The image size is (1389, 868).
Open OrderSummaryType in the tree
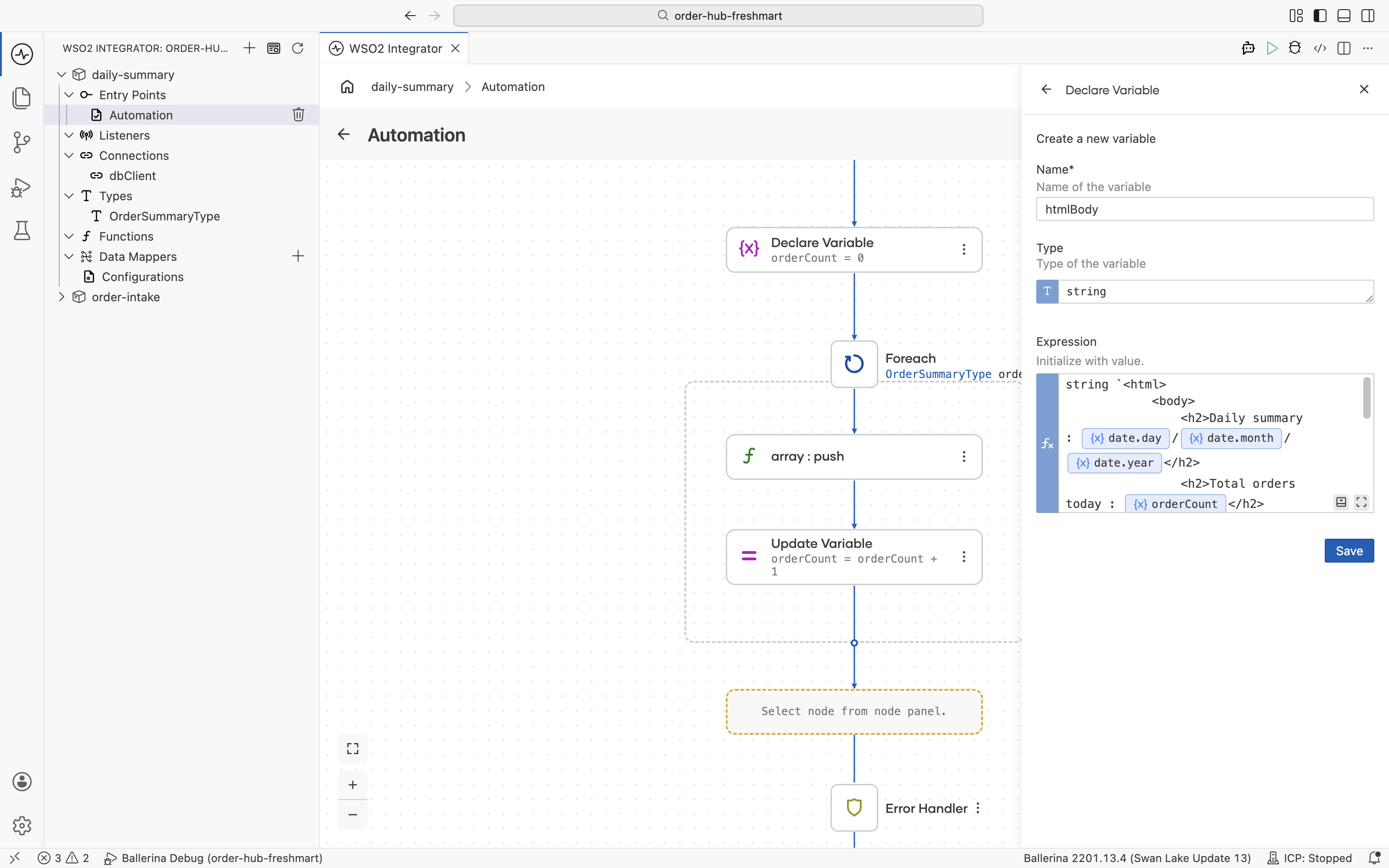(164, 216)
